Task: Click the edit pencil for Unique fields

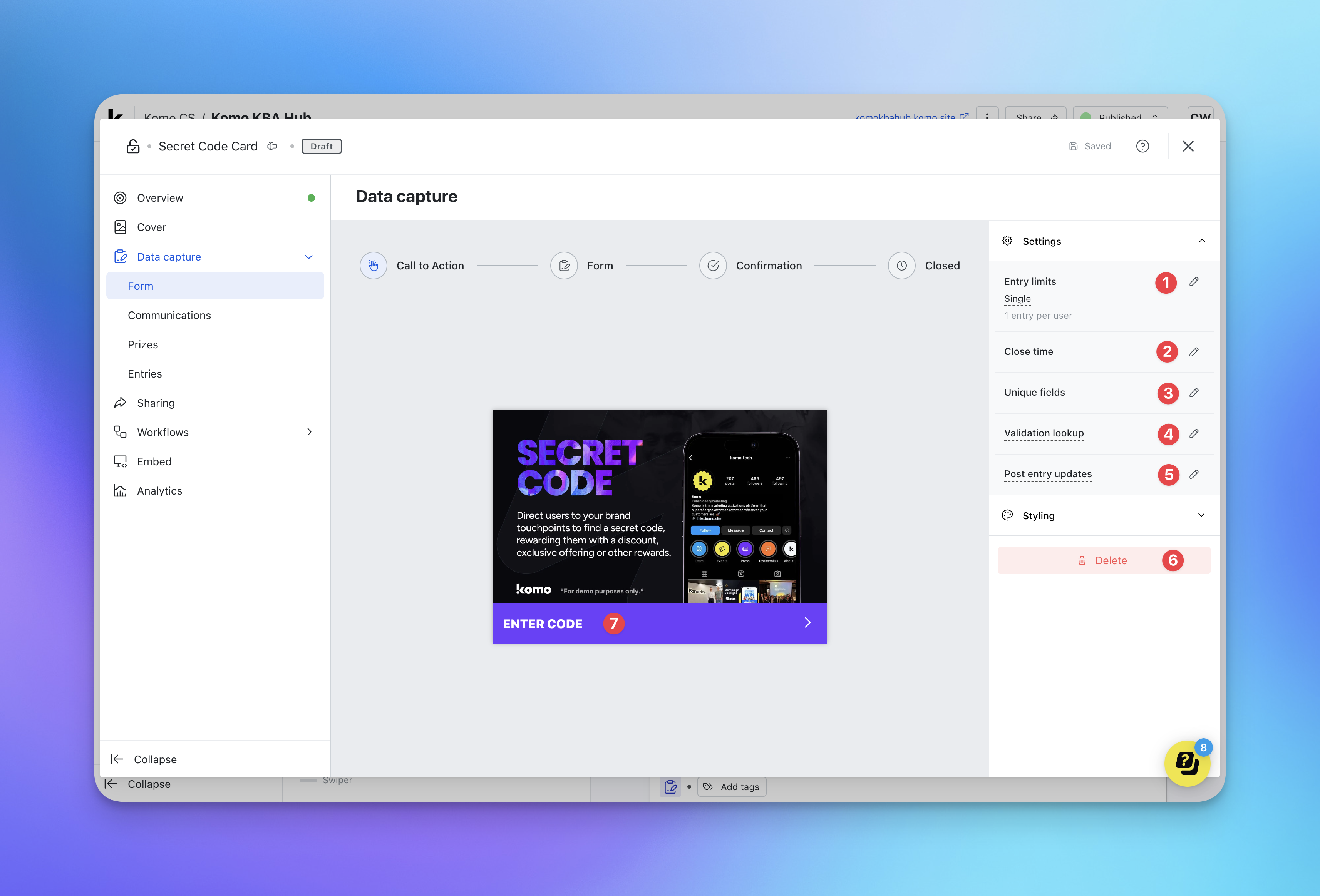Action: [x=1194, y=393]
